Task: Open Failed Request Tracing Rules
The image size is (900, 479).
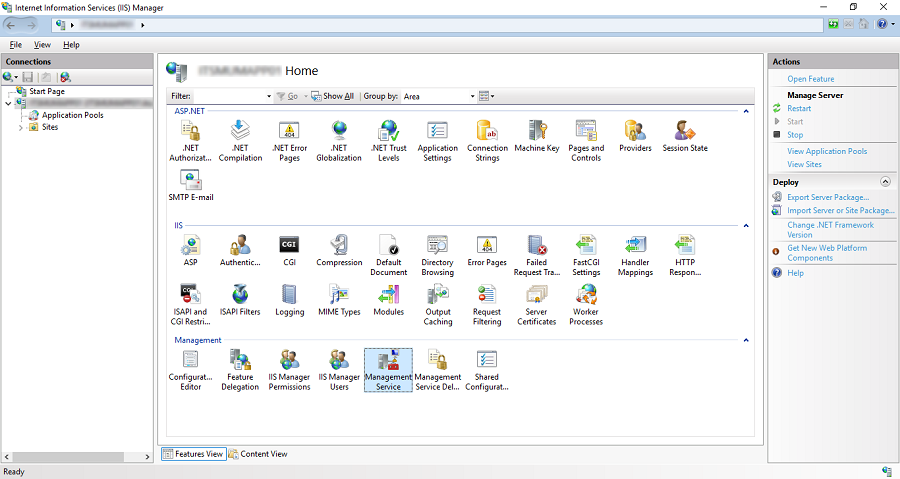Action: tap(537, 255)
